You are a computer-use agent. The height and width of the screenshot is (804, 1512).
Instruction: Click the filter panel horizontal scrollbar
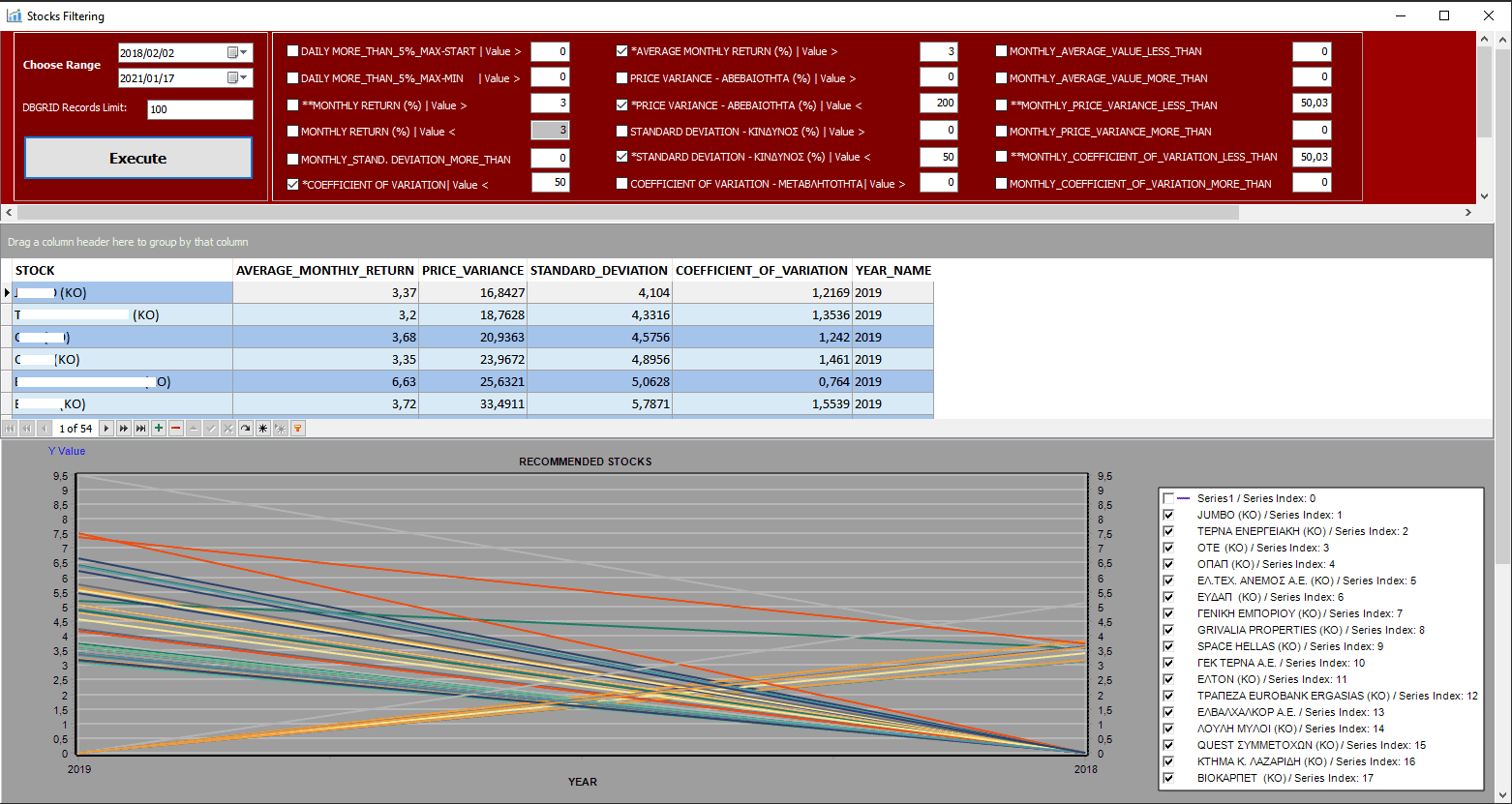pos(627,211)
